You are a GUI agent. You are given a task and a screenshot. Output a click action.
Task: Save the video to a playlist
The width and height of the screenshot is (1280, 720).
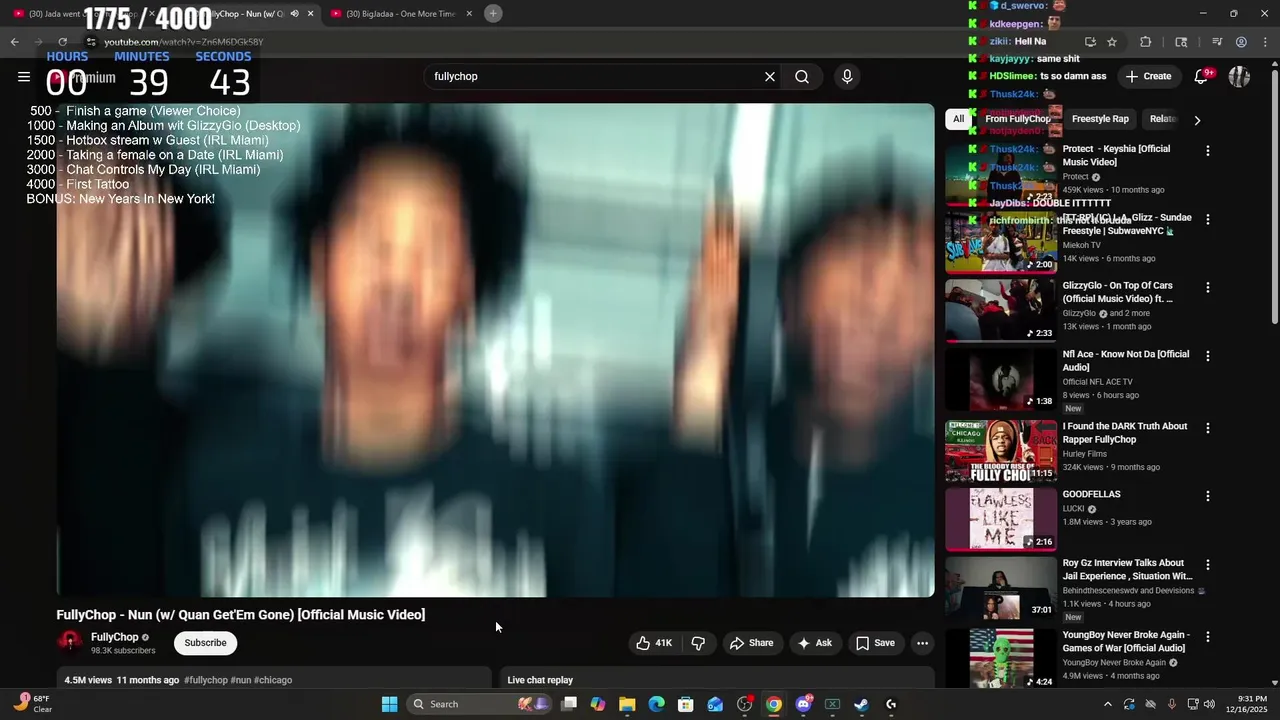click(875, 643)
